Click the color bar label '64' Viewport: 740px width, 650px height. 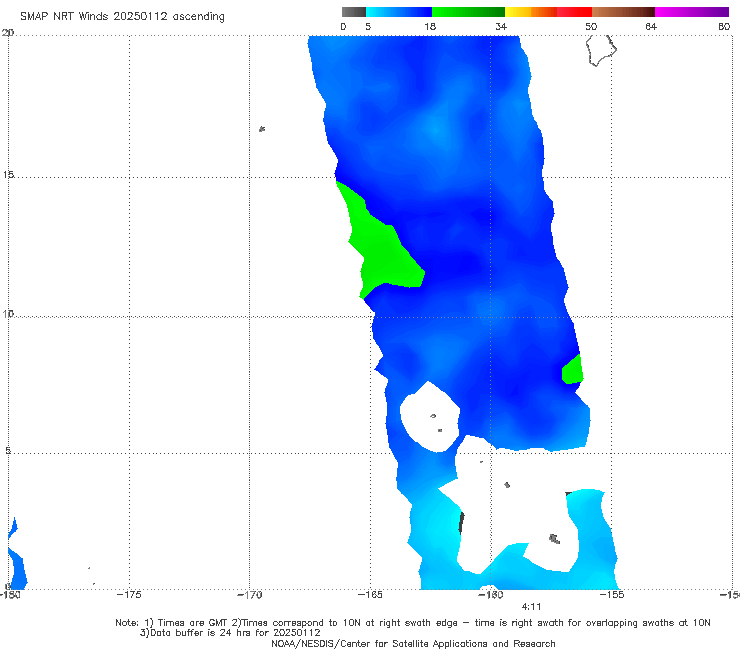point(651,26)
